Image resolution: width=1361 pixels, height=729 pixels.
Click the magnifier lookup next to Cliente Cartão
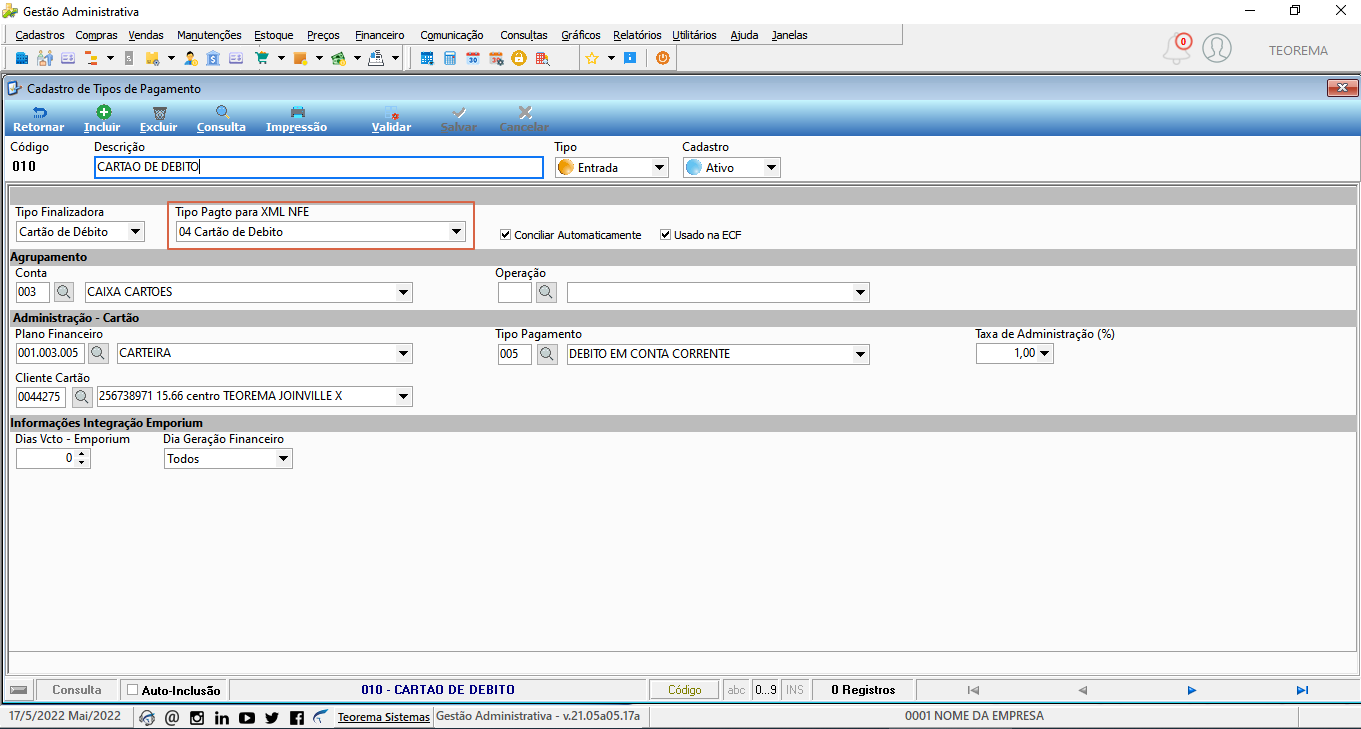[82, 396]
